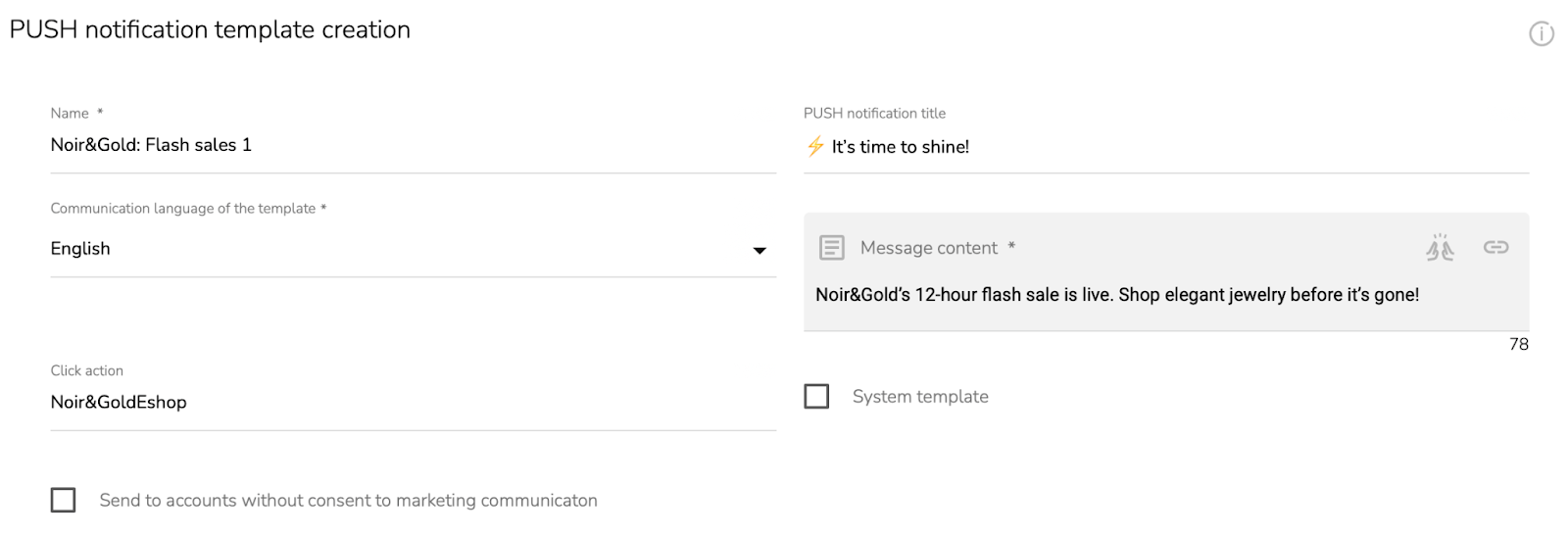The height and width of the screenshot is (537, 1568).
Task: Open the Click action Noir&GoldEshop field
Action: (x=413, y=402)
